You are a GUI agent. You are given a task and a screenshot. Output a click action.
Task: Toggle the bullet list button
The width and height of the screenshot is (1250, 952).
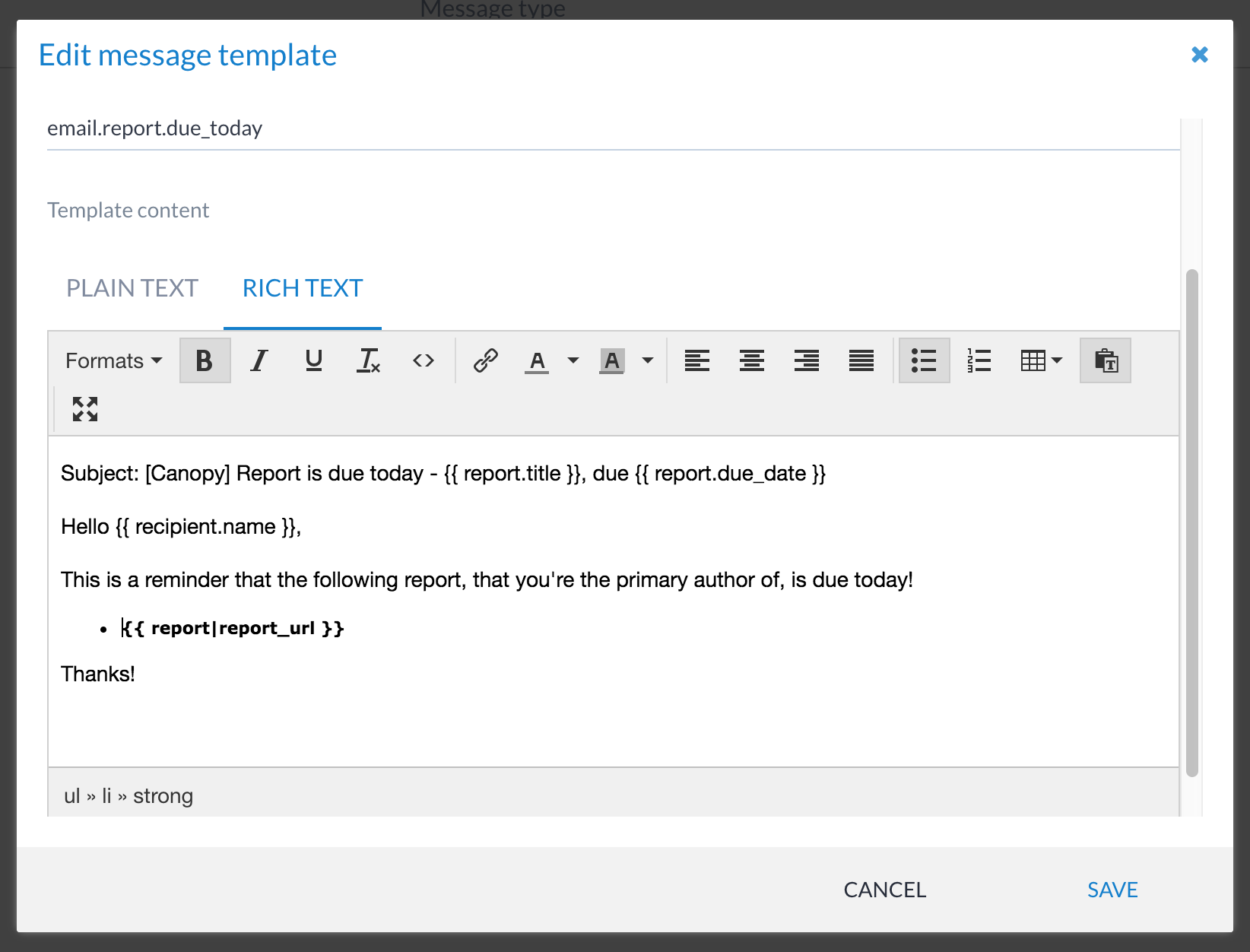click(x=924, y=360)
